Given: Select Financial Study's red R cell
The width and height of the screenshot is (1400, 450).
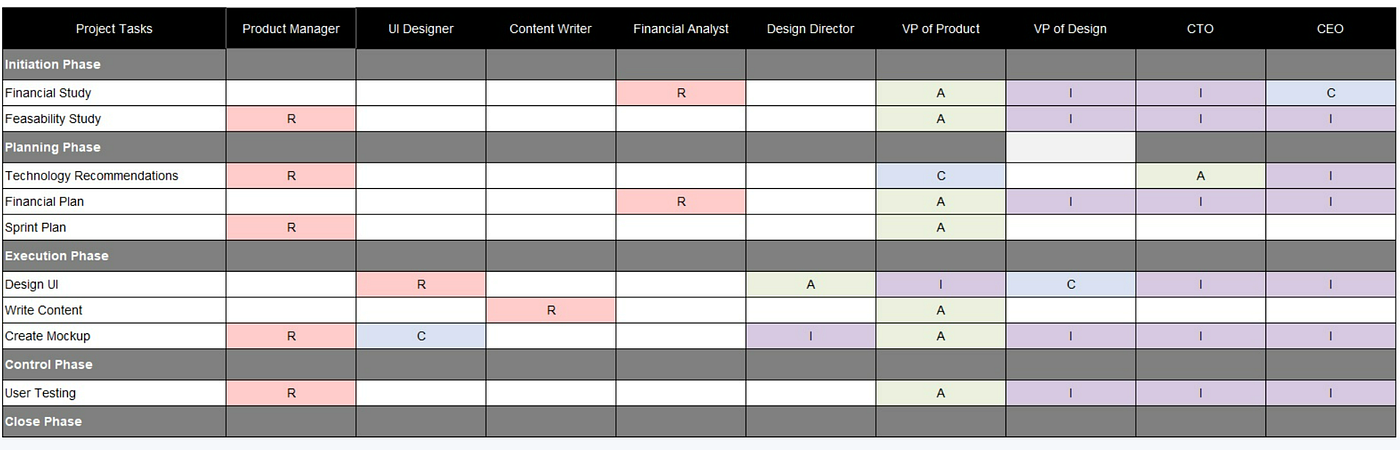Looking at the screenshot, I should point(681,93).
